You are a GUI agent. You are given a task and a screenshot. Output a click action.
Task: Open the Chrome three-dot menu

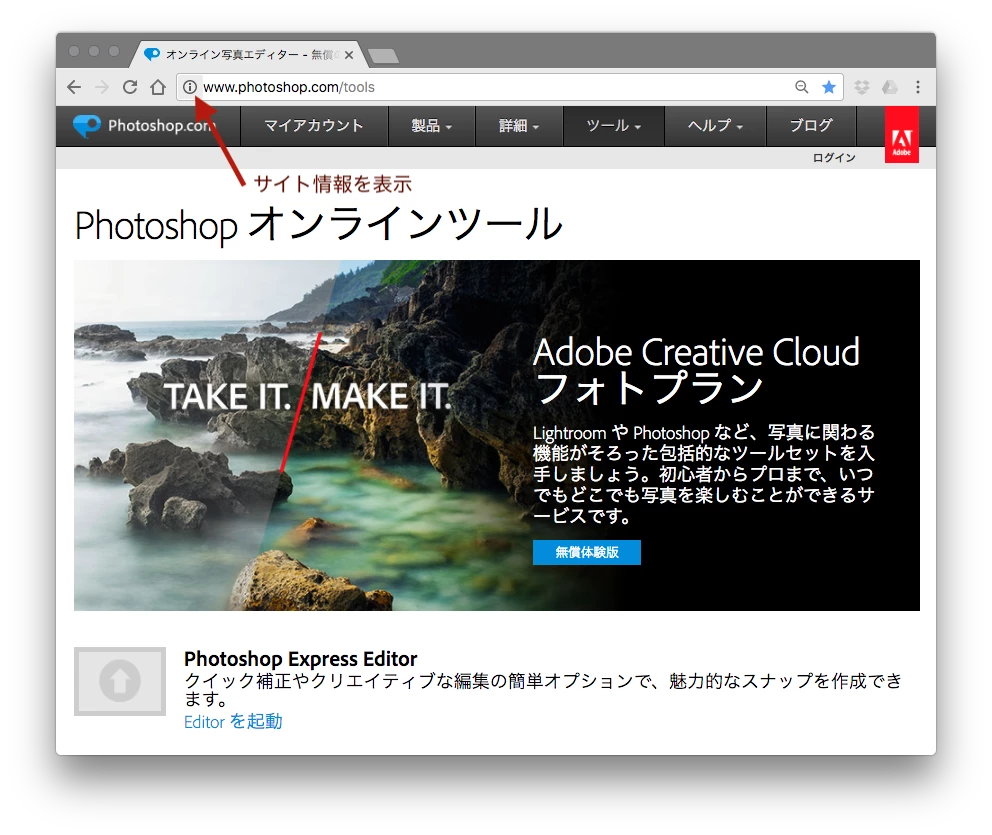[918, 87]
